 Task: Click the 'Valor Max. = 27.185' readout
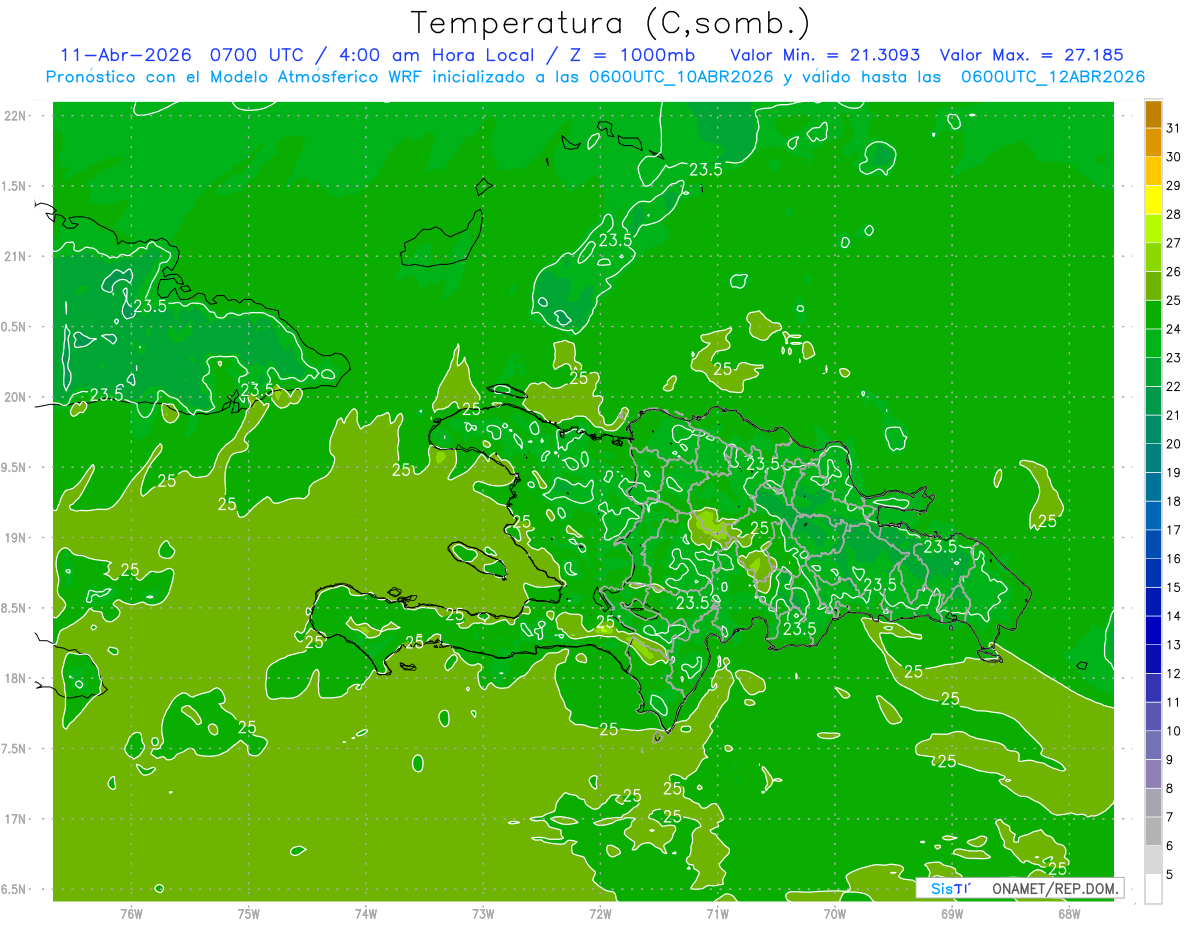coord(1031,55)
